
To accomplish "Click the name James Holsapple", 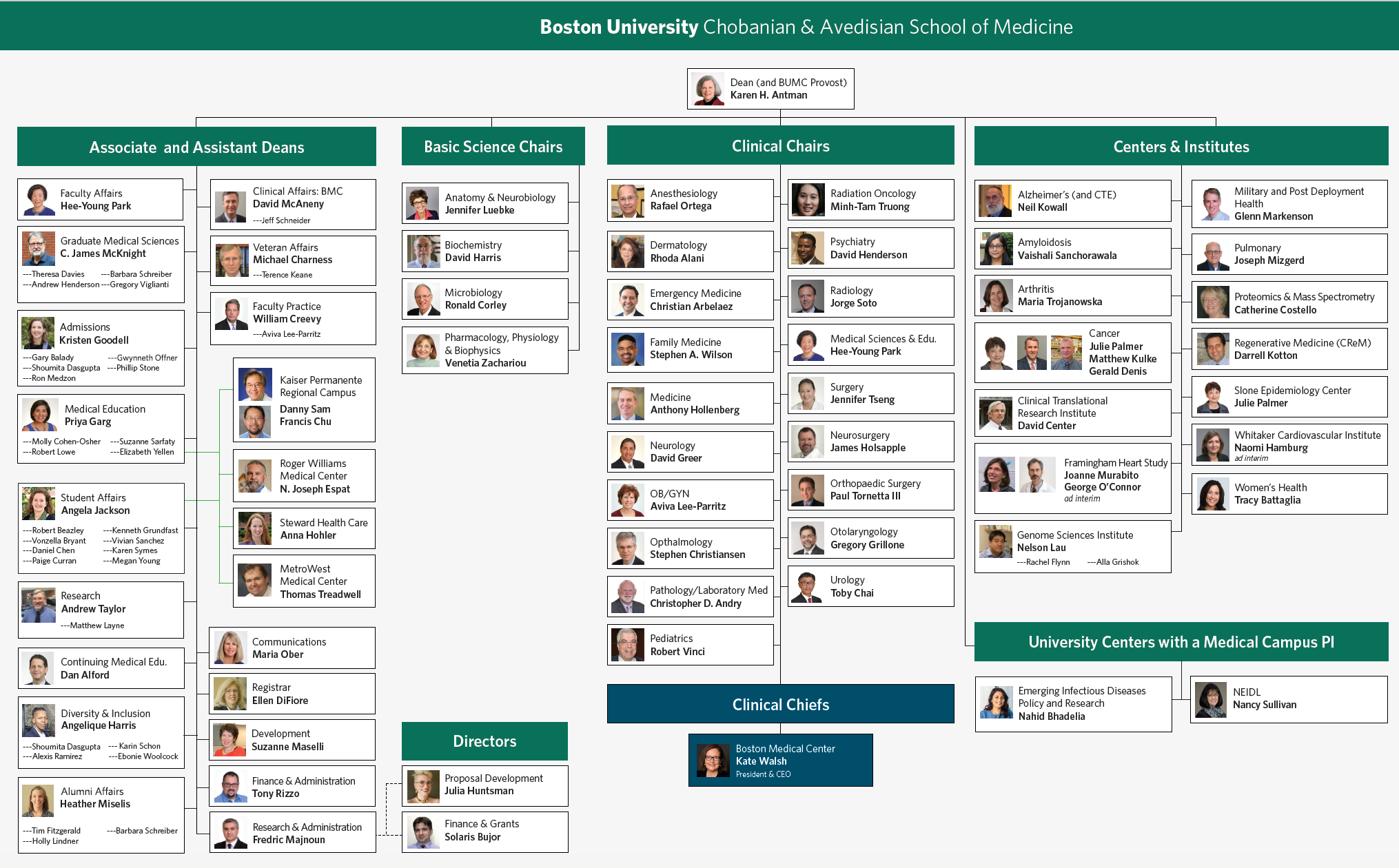I will point(868,448).
